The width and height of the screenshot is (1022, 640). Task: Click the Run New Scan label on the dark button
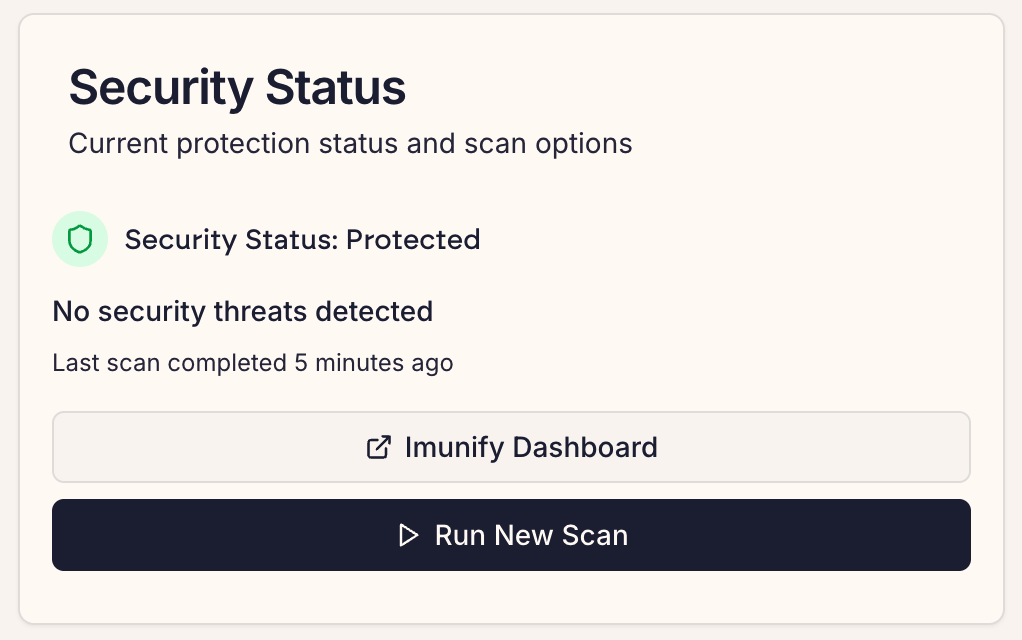pyautogui.click(x=531, y=536)
